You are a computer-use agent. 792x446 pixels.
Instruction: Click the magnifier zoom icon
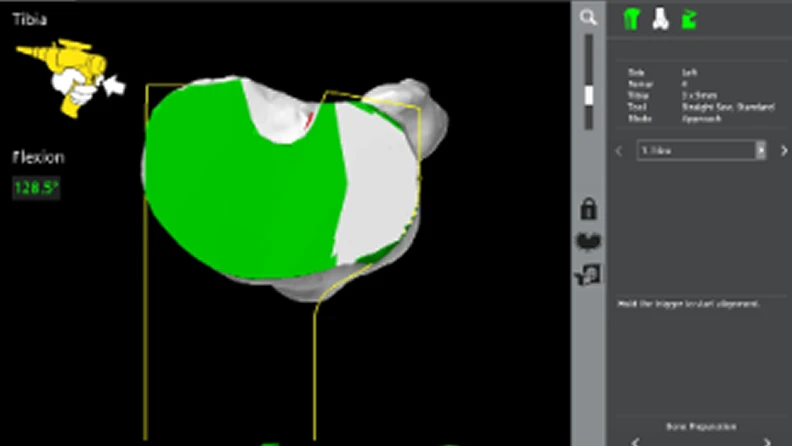click(588, 17)
